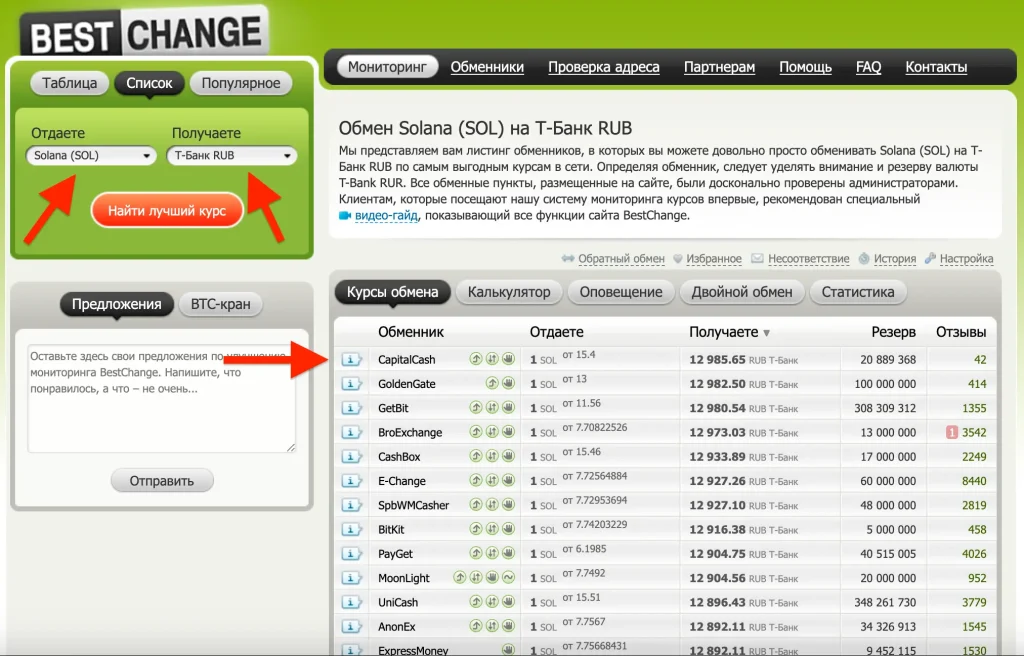Open Обменники in top navigation
Viewport: 1024px width, 656px height.
pos(487,67)
